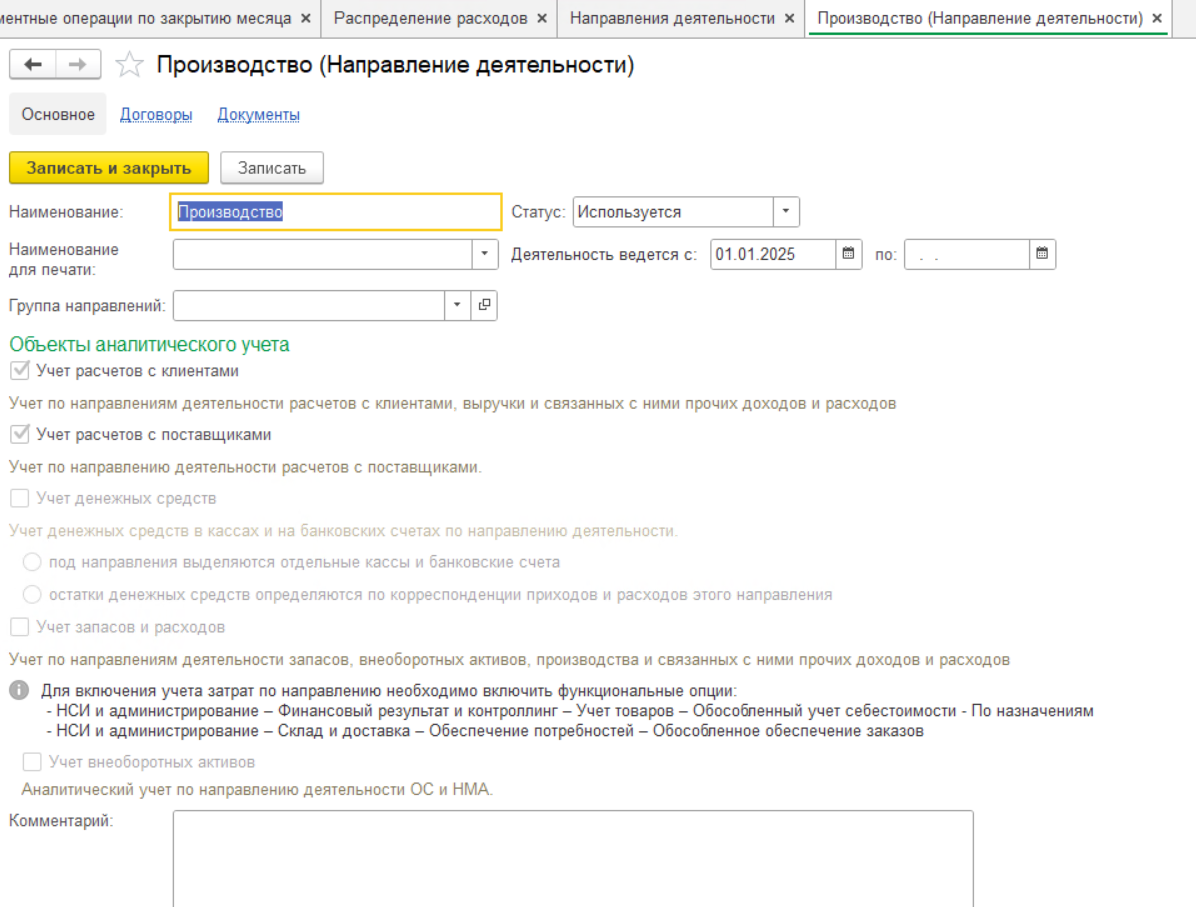Click into the Комментарий text area
The height and width of the screenshot is (907, 1196).
click(x=572, y=855)
